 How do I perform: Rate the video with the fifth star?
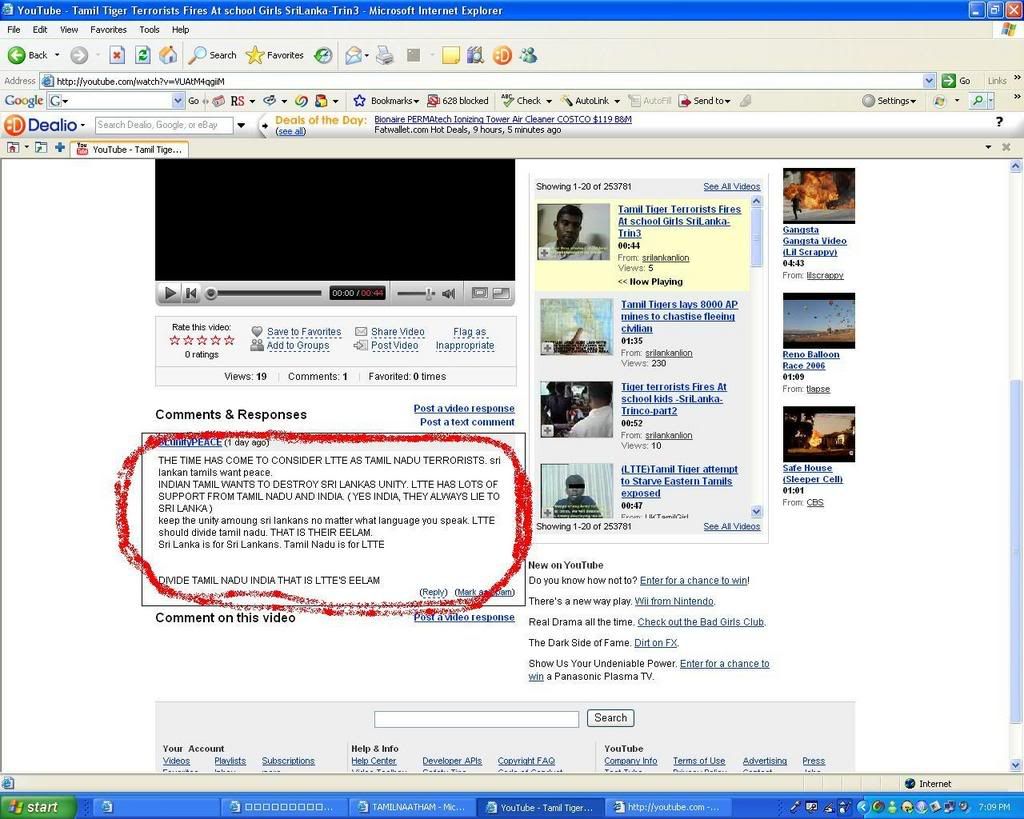[x=229, y=340]
